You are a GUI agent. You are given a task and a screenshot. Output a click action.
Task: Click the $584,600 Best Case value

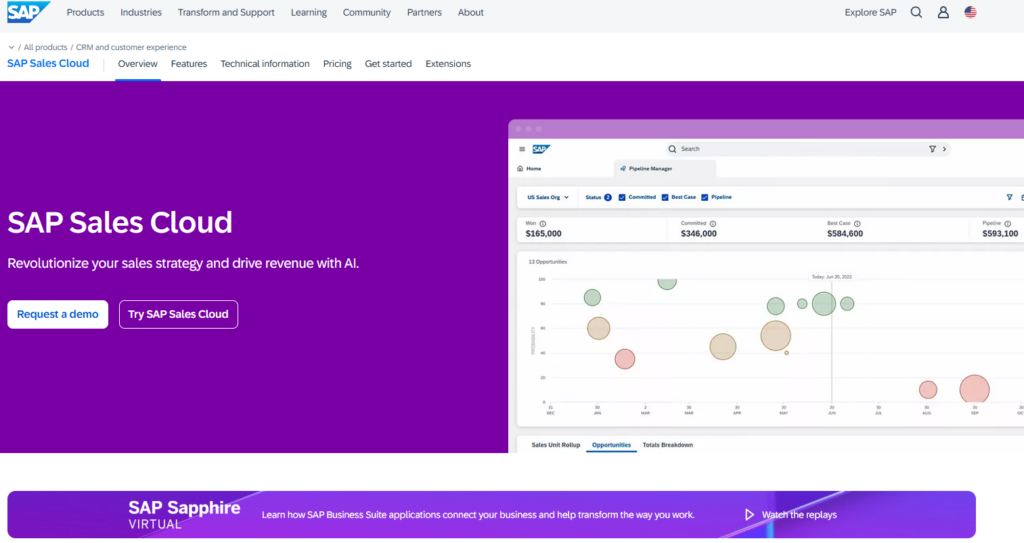click(845, 234)
